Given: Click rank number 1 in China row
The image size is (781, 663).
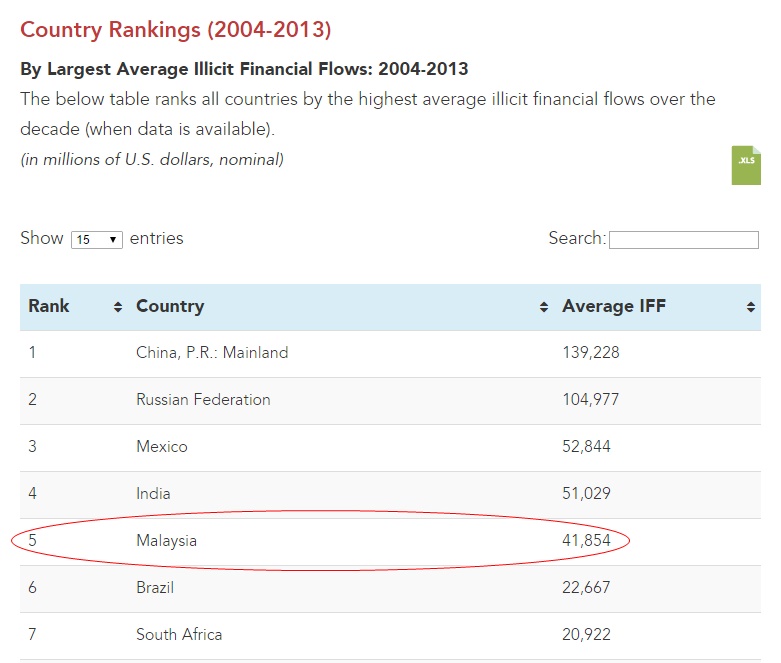Looking at the screenshot, I should click(32, 353).
